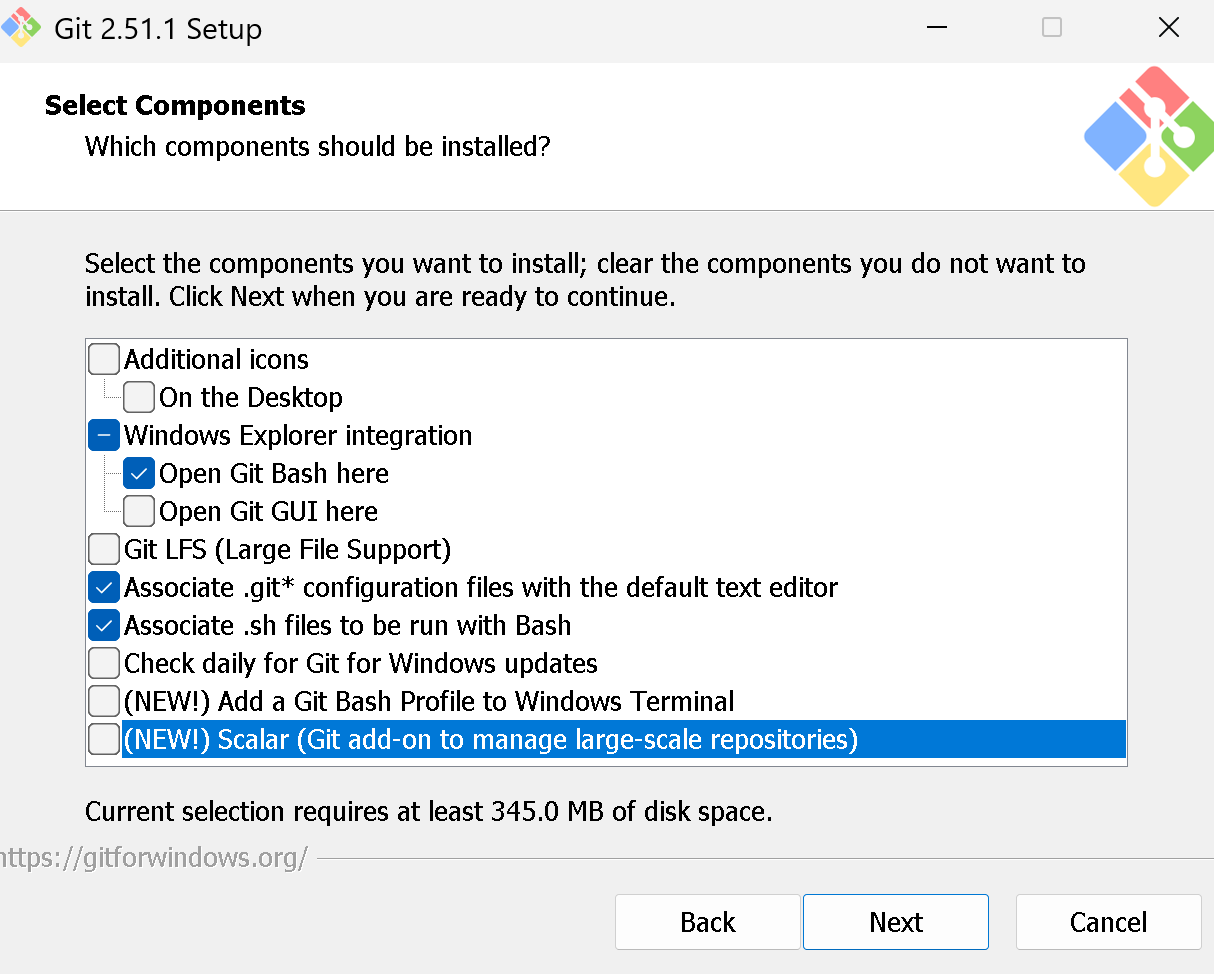Enable Git LFS (Large File Support)

click(104, 549)
